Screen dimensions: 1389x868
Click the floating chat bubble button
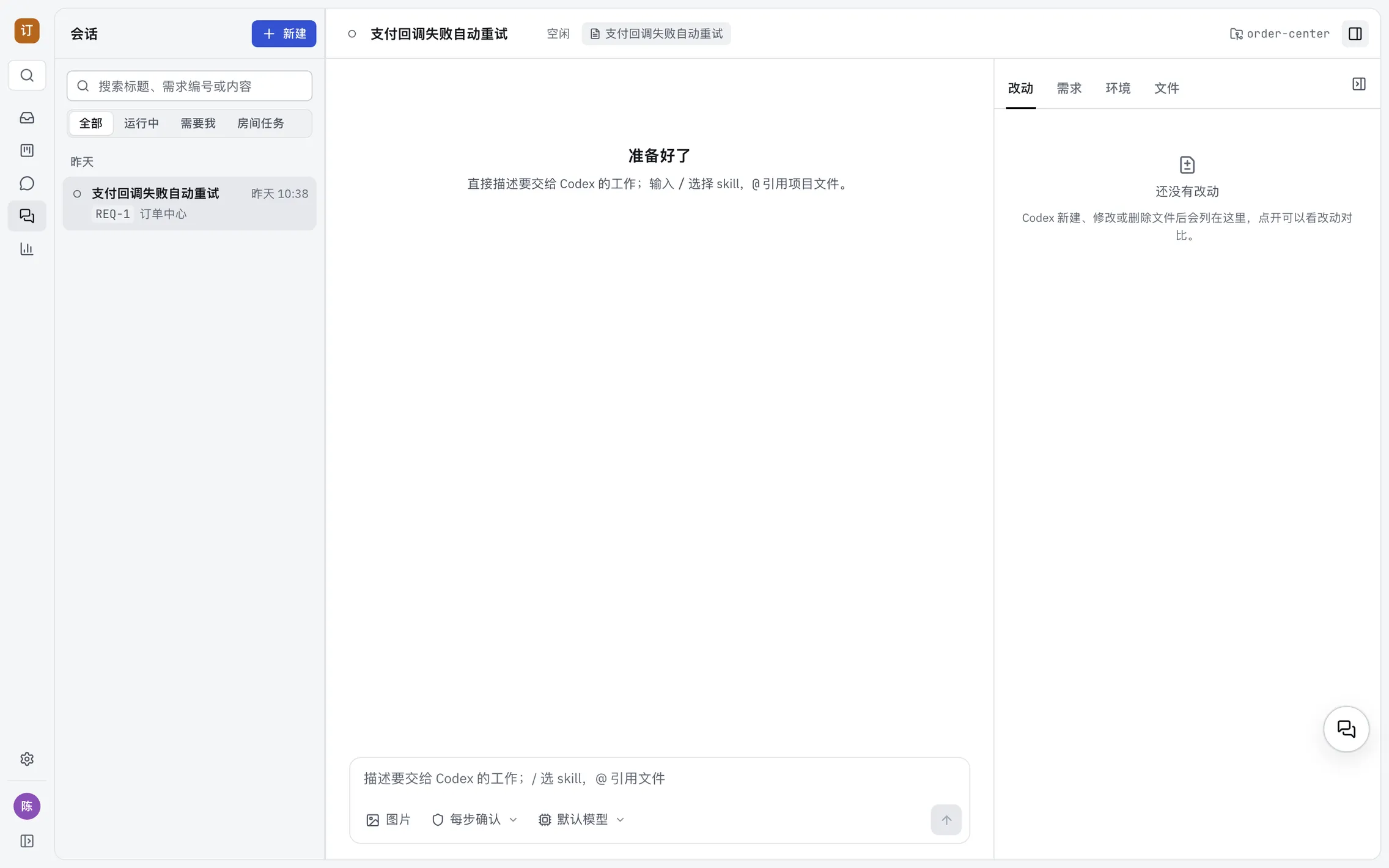pos(1346,729)
